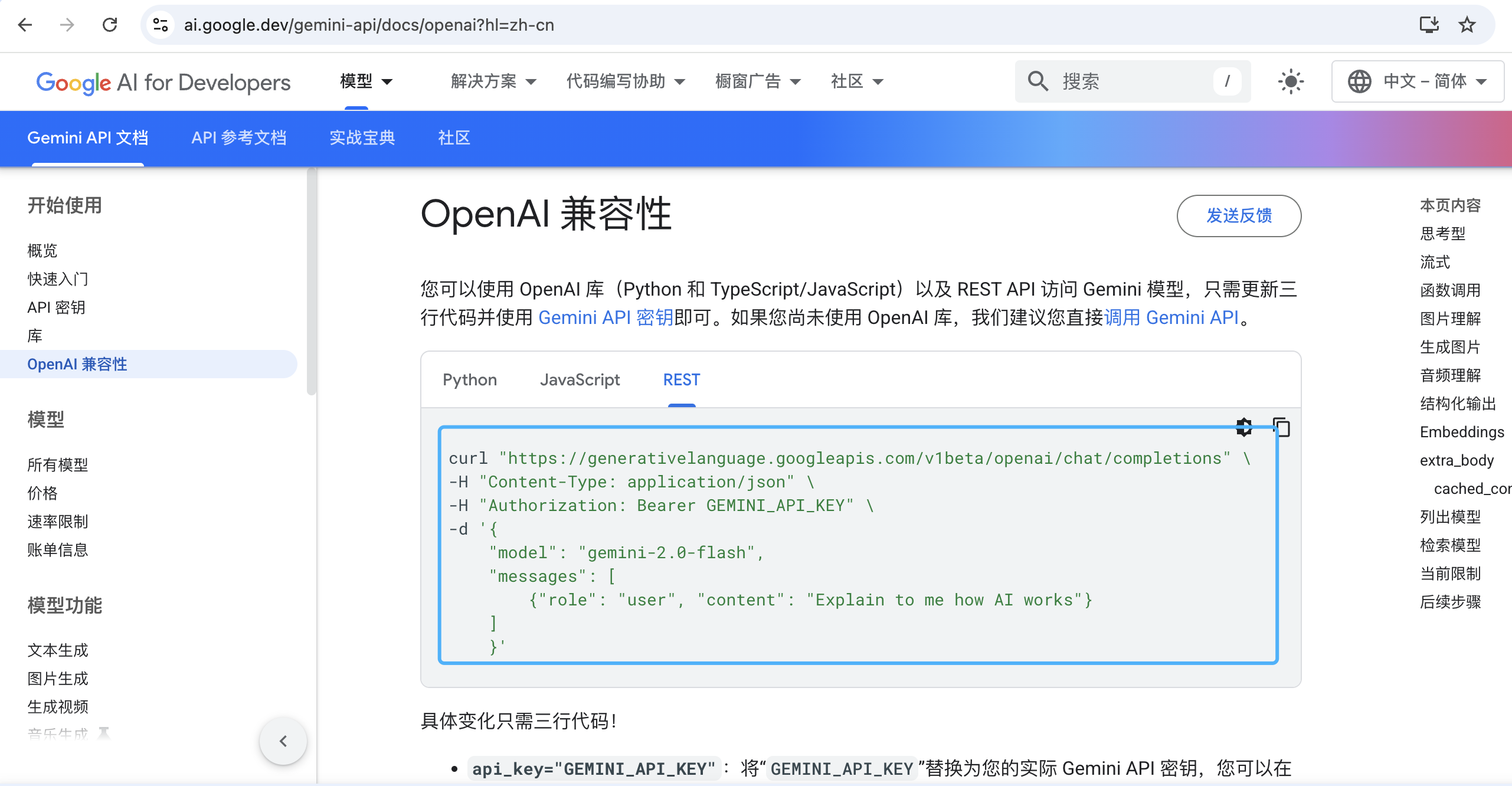Go forward in browser history
1512x786 pixels.
tap(67, 25)
